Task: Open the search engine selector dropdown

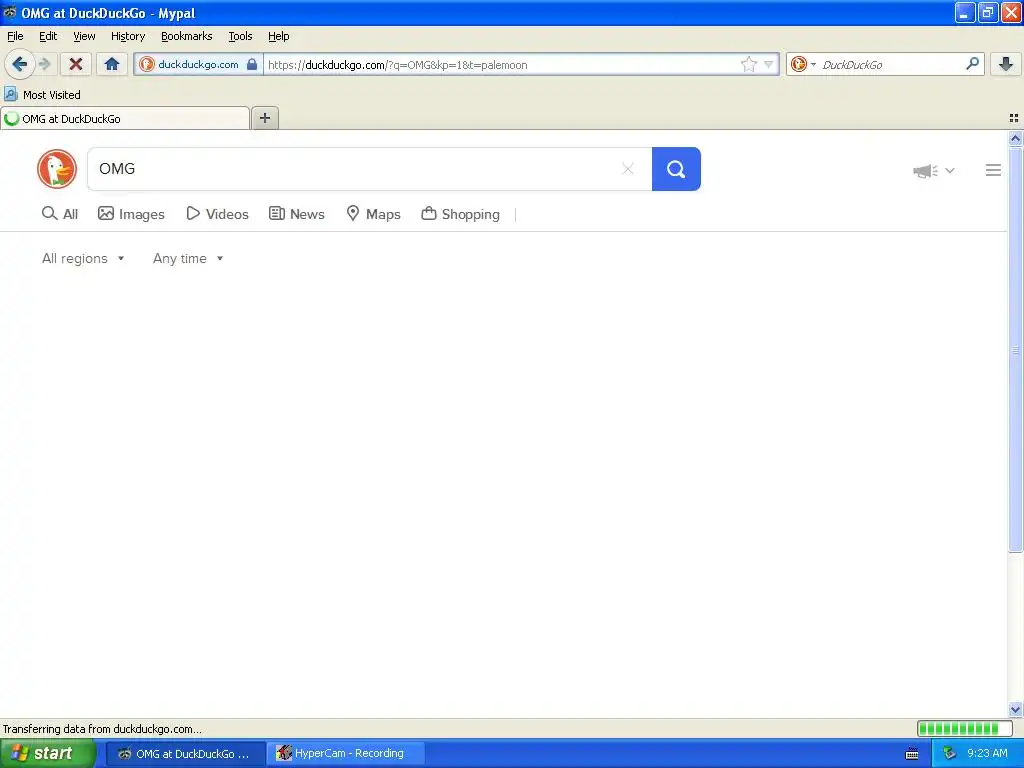Action: pos(803,64)
